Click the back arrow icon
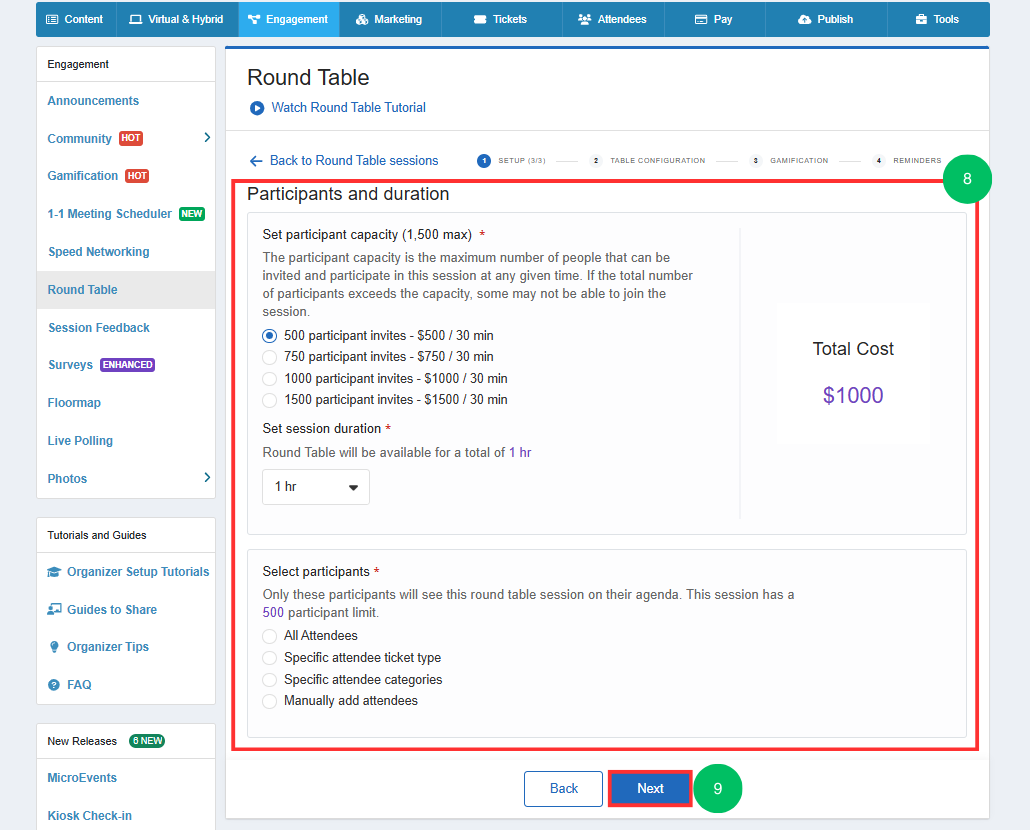This screenshot has height=830, width=1030. point(256,161)
